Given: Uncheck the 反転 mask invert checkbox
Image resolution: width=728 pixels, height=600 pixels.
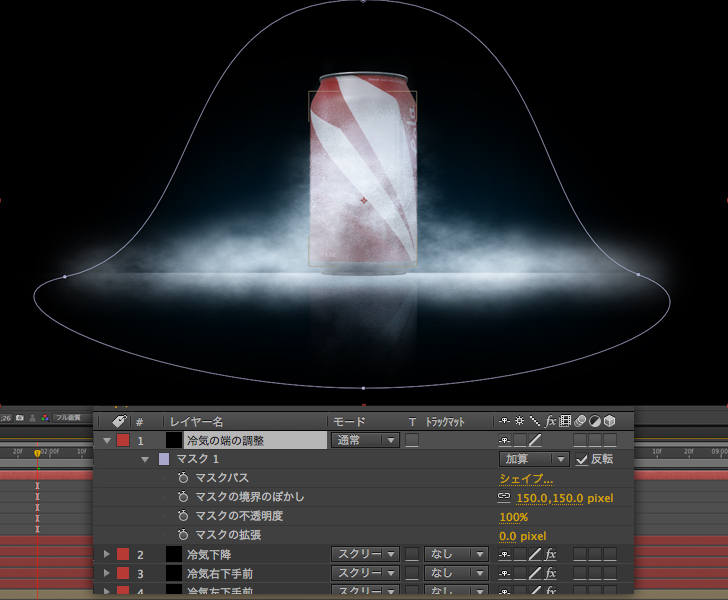Looking at the screenshot, I should pos(582,460).
